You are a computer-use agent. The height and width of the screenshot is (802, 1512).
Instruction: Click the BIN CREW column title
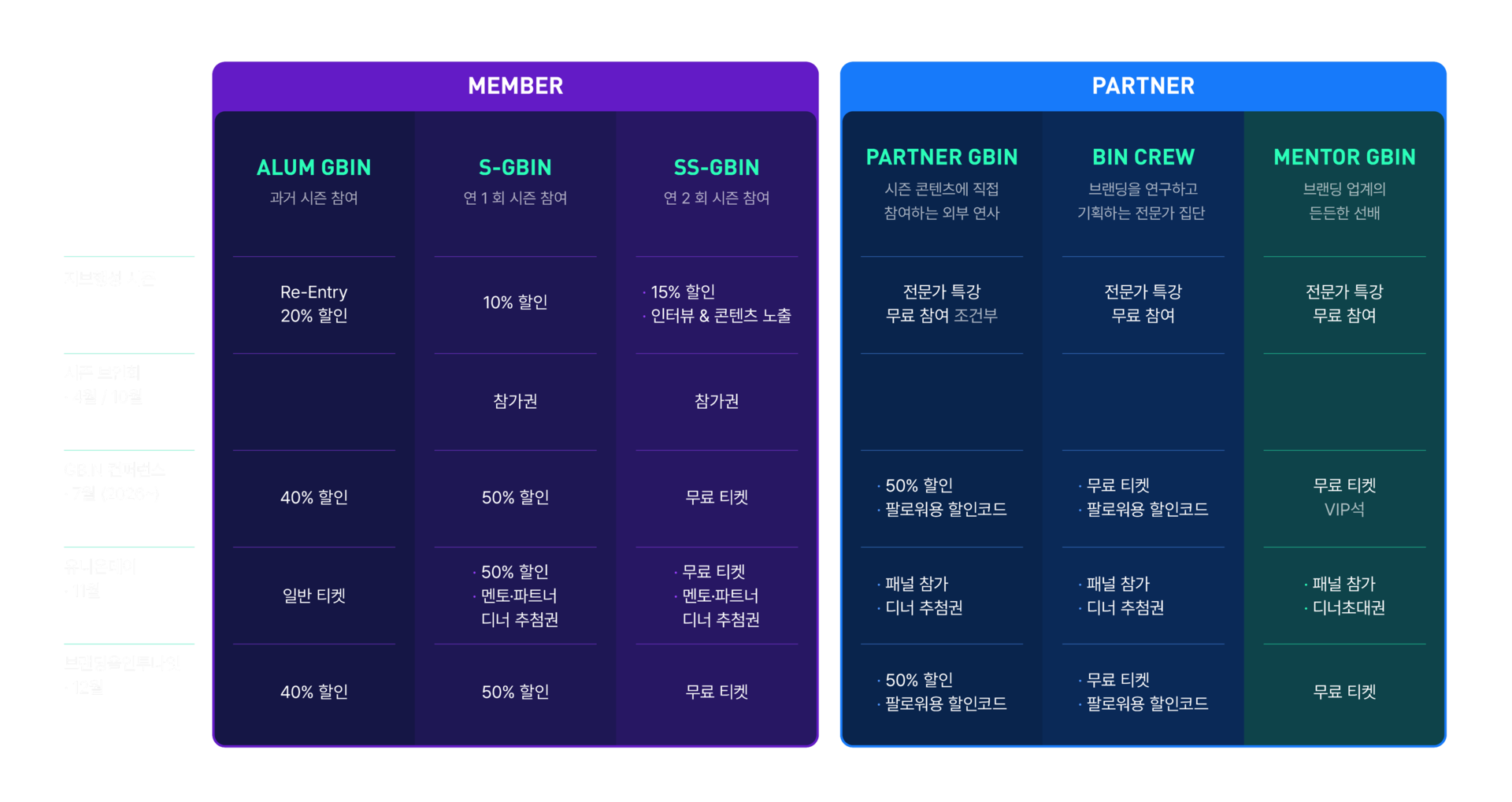pyautogui.click(x=1143, y=157)
